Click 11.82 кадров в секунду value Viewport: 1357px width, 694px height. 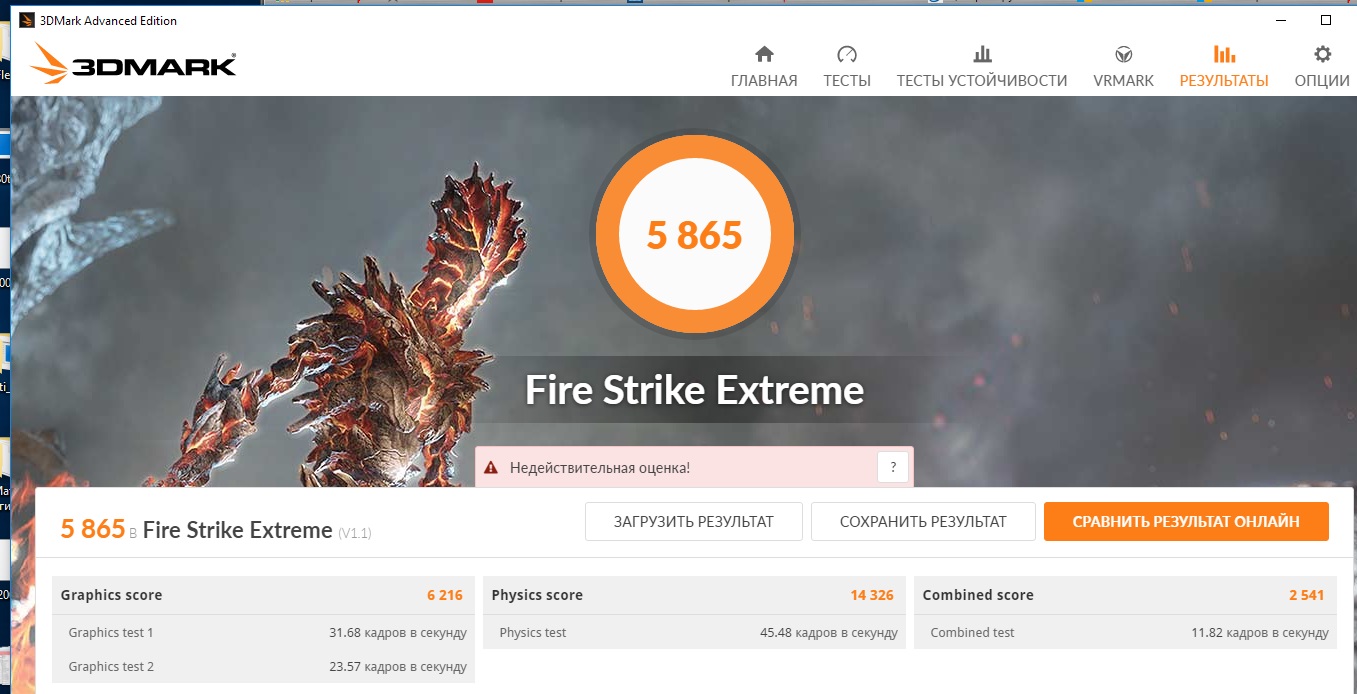[1260, 632]
